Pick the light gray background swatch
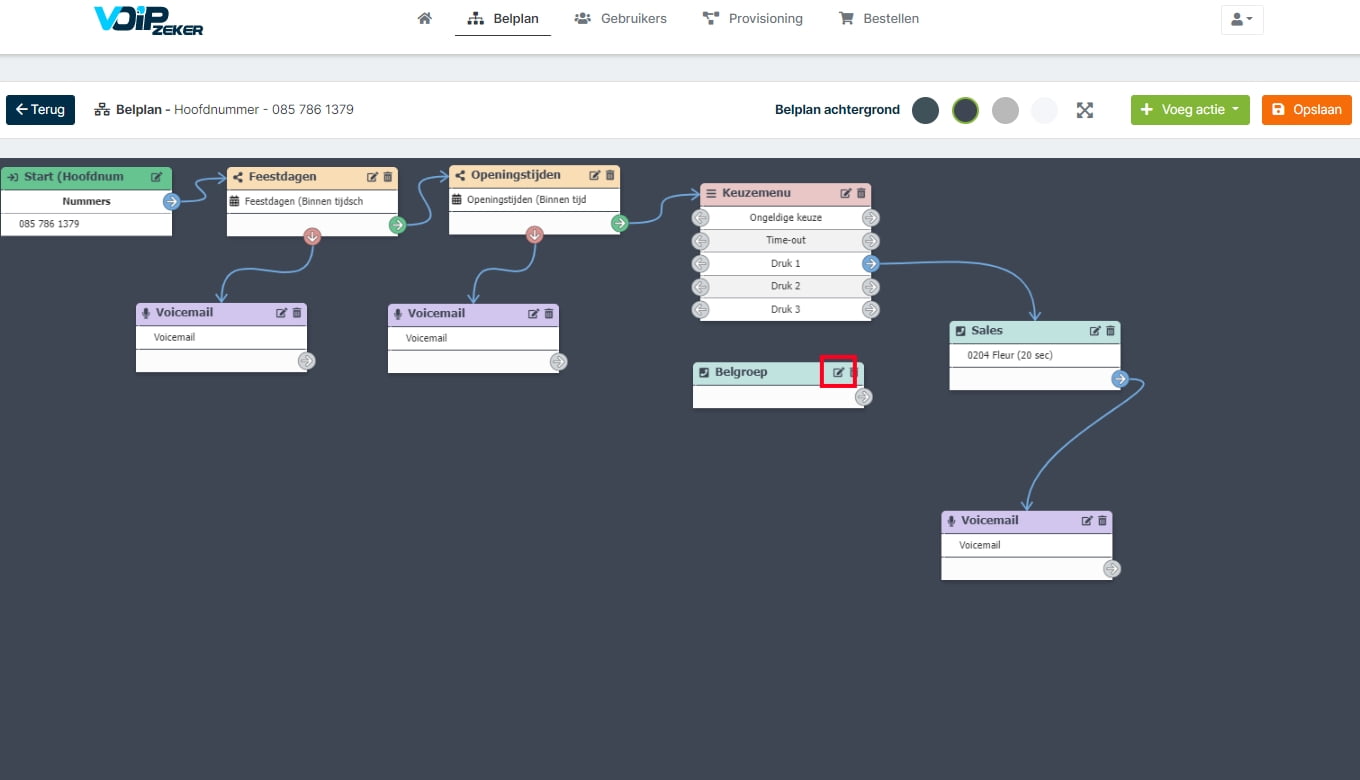 (x=1005, y=110)
